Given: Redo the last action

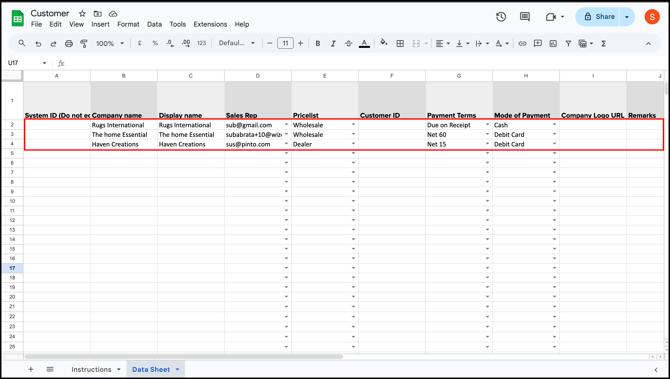Looking at the screenshot, I should 53,44.
